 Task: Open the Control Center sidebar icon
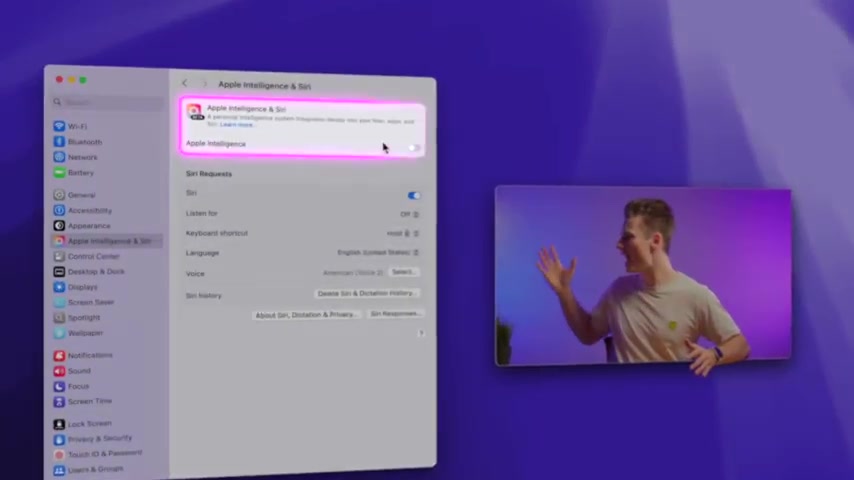click(59, 256)
